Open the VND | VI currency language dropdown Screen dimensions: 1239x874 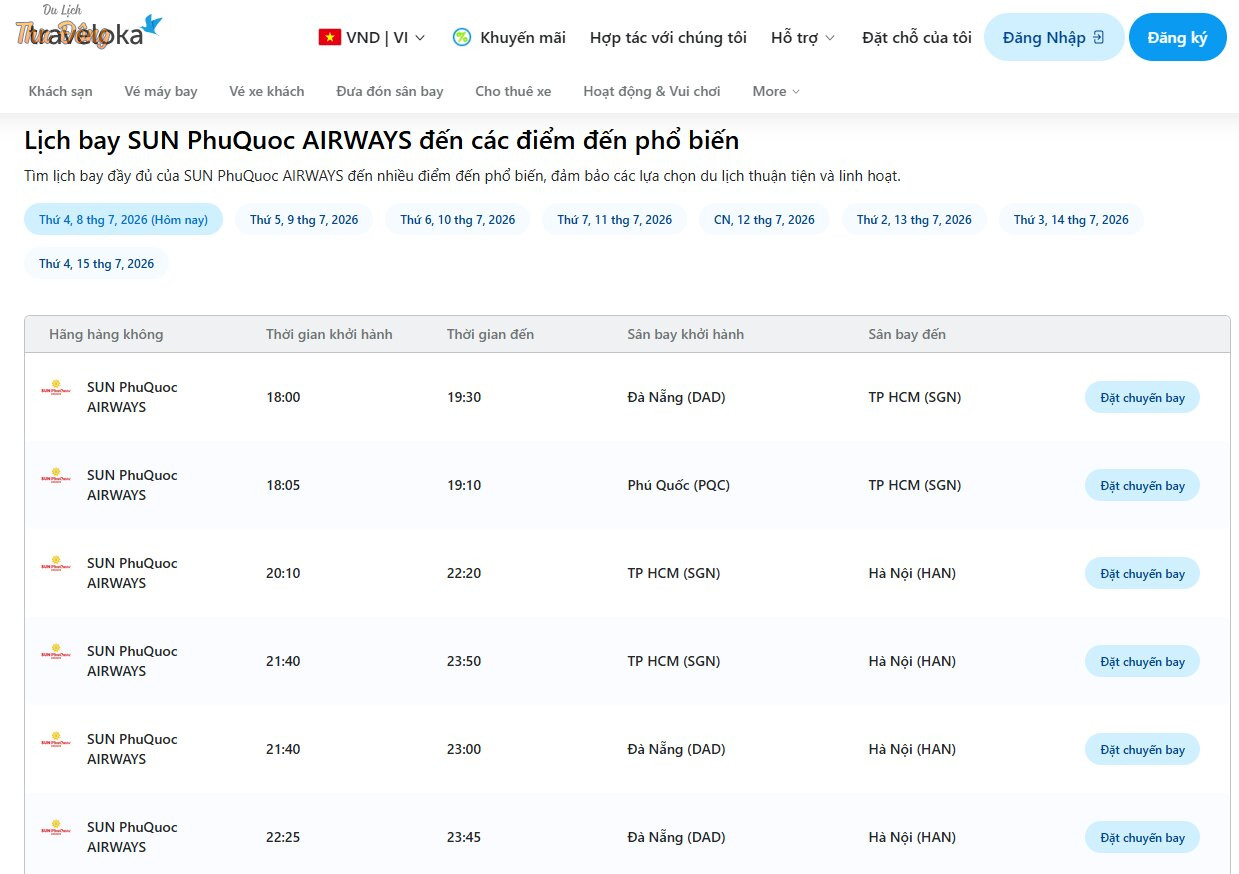[372, 37]
